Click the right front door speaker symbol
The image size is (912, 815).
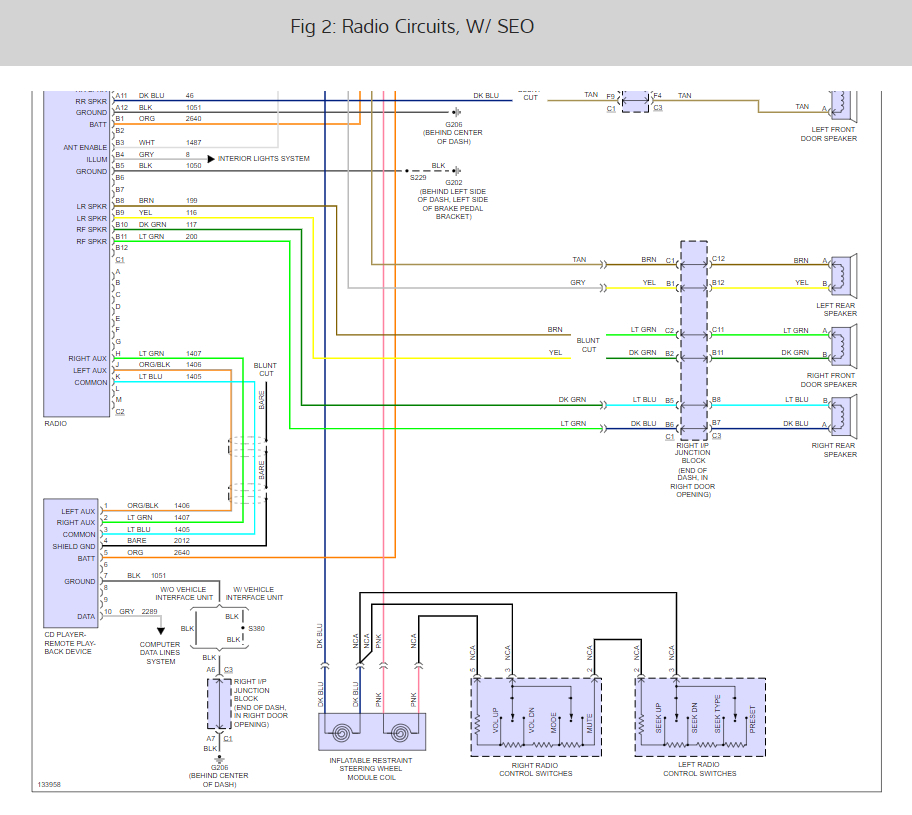841,343
